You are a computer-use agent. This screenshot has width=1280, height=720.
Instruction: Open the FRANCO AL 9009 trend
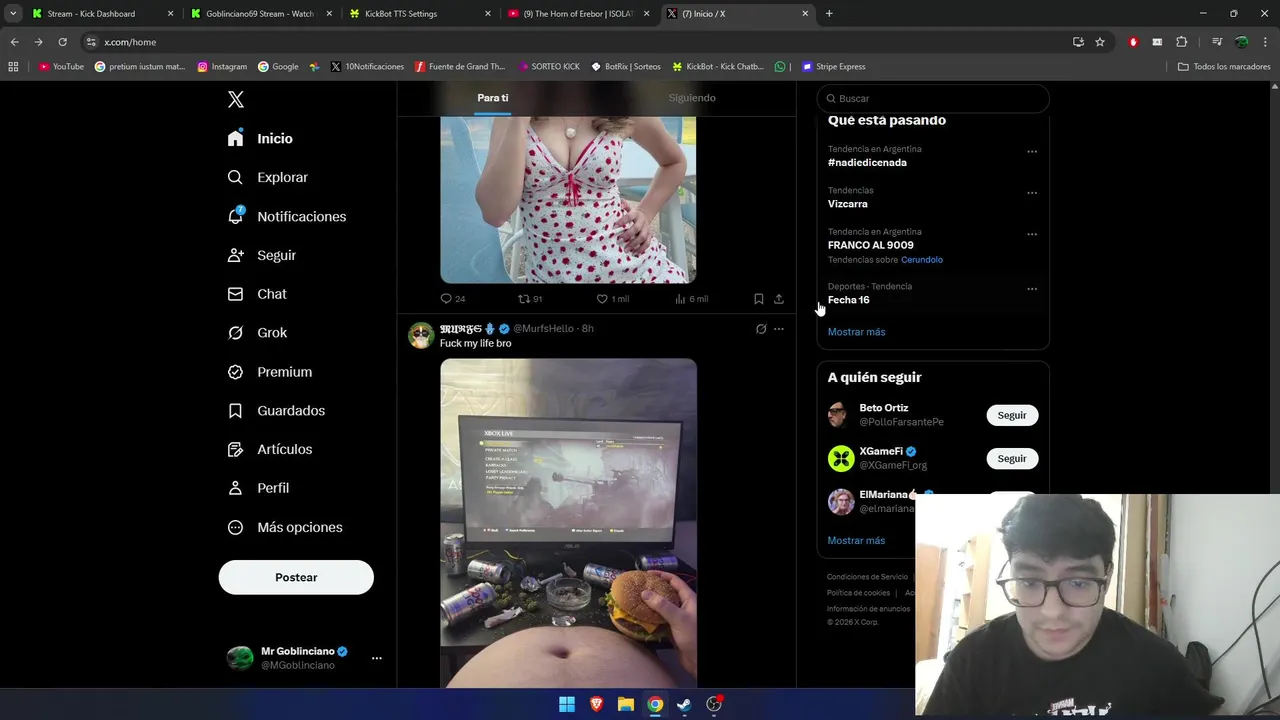pyautogui.click(x=870, y=245)
